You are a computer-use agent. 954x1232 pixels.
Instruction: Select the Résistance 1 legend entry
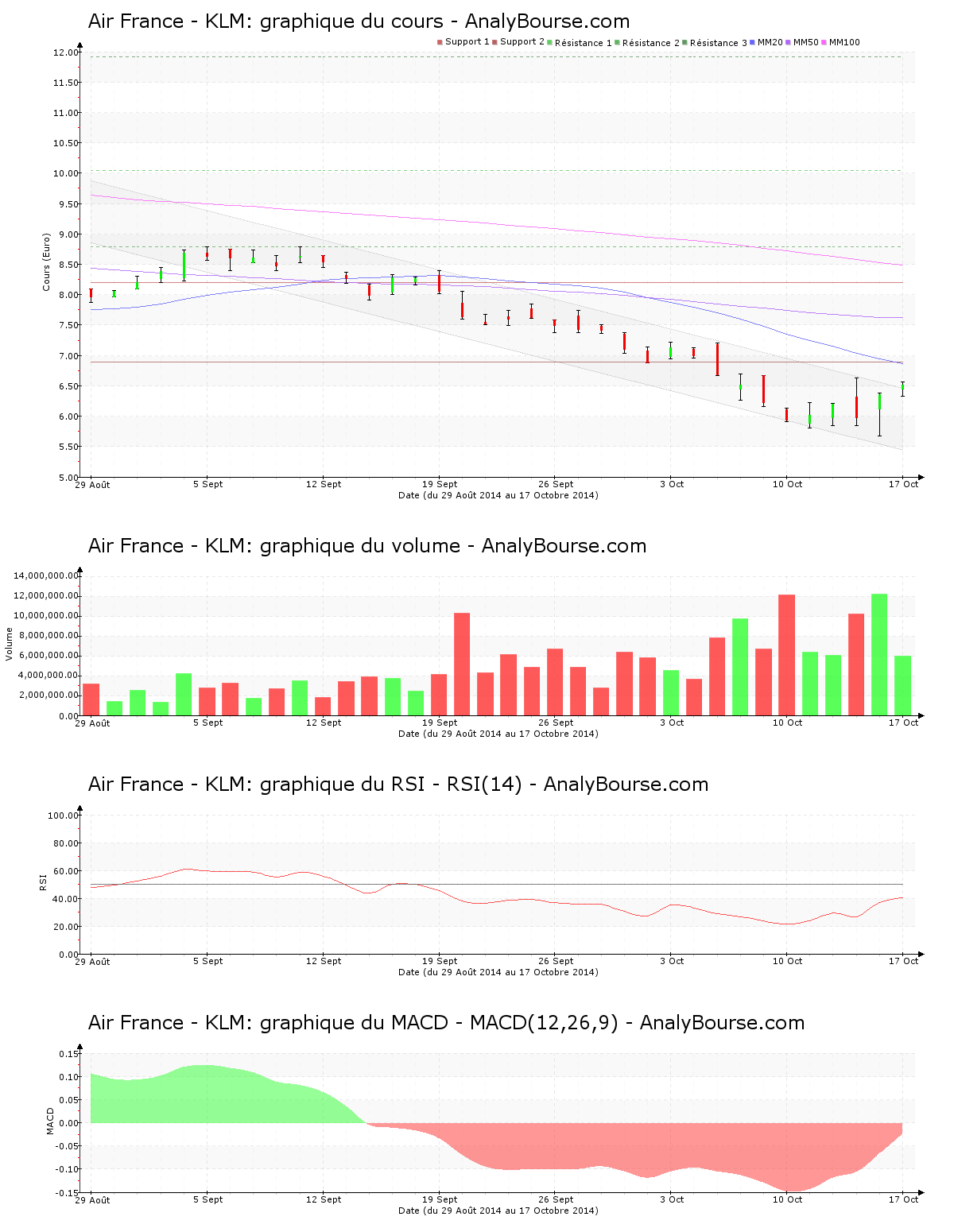pos(583,43)
